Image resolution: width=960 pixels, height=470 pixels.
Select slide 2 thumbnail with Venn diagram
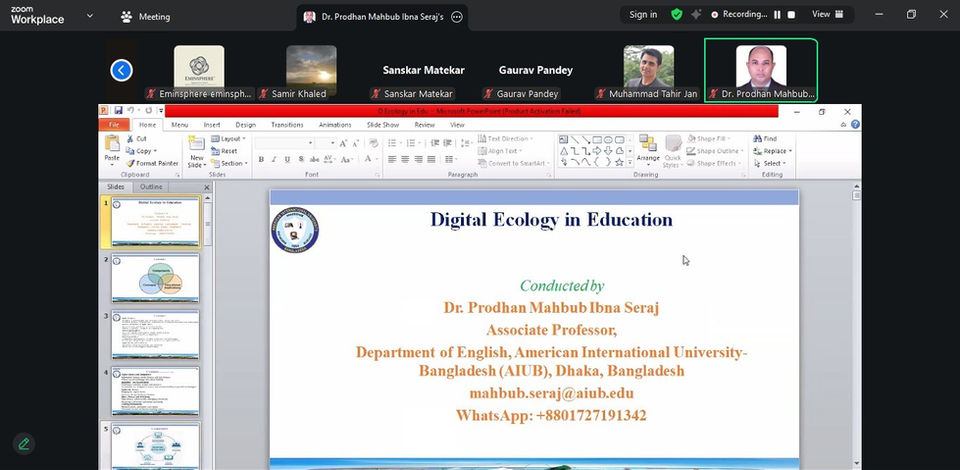156,278
